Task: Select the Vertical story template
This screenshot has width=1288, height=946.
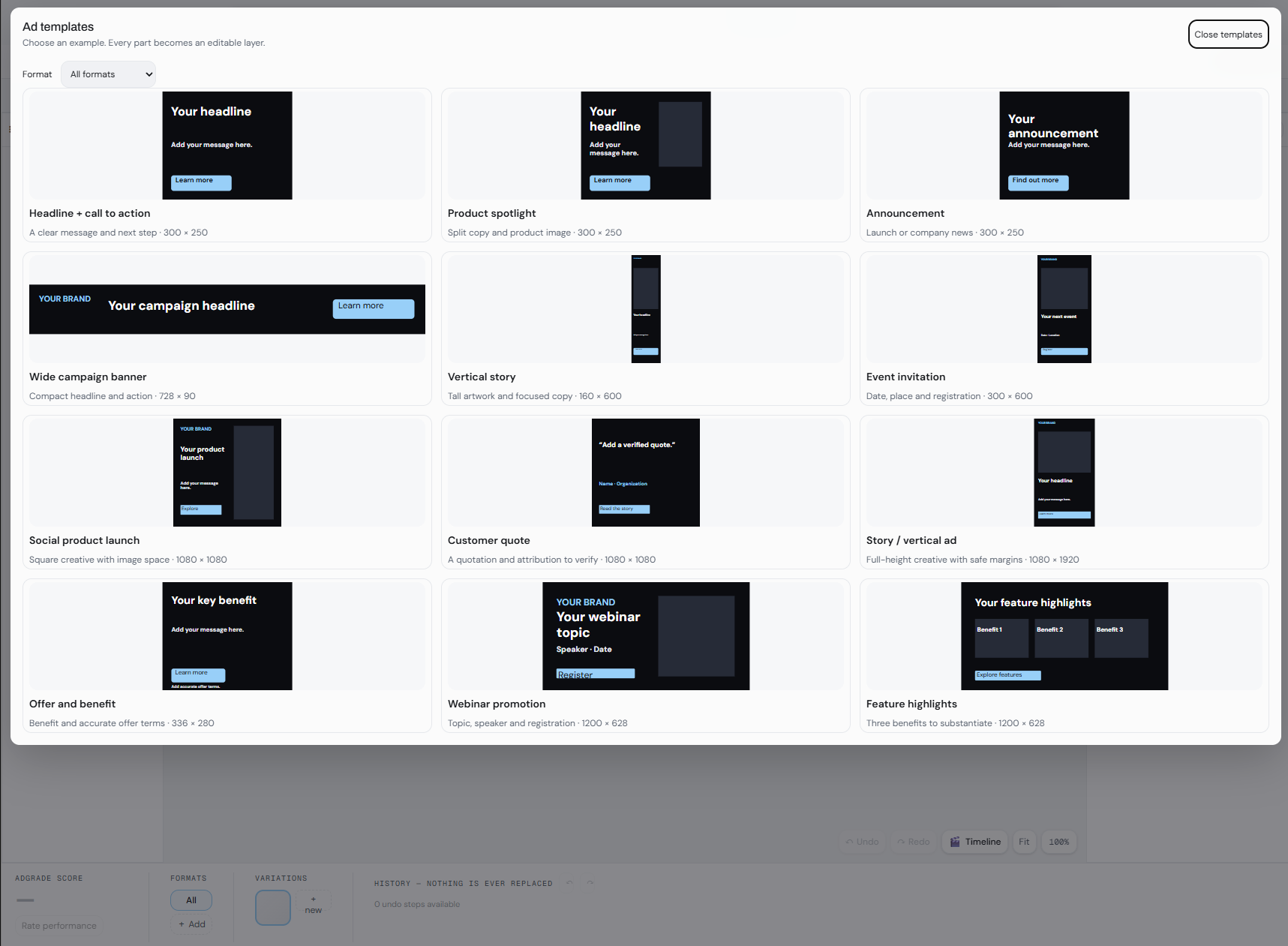Action: [646, 329]
